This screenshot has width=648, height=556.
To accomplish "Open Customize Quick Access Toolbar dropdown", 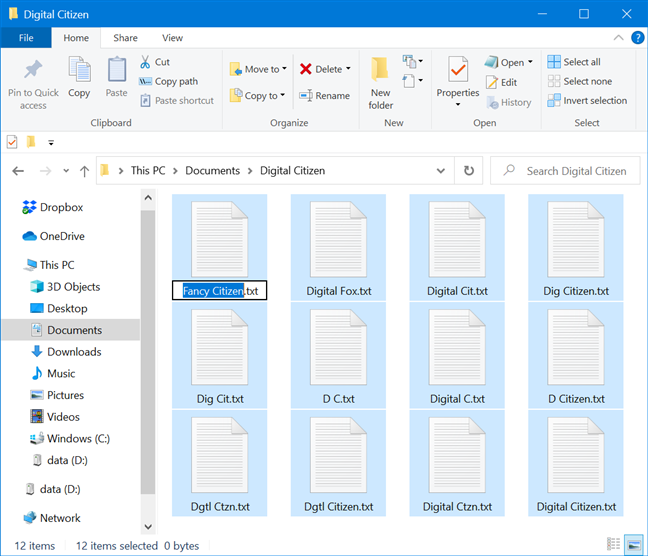I will (x=51, y=143).
